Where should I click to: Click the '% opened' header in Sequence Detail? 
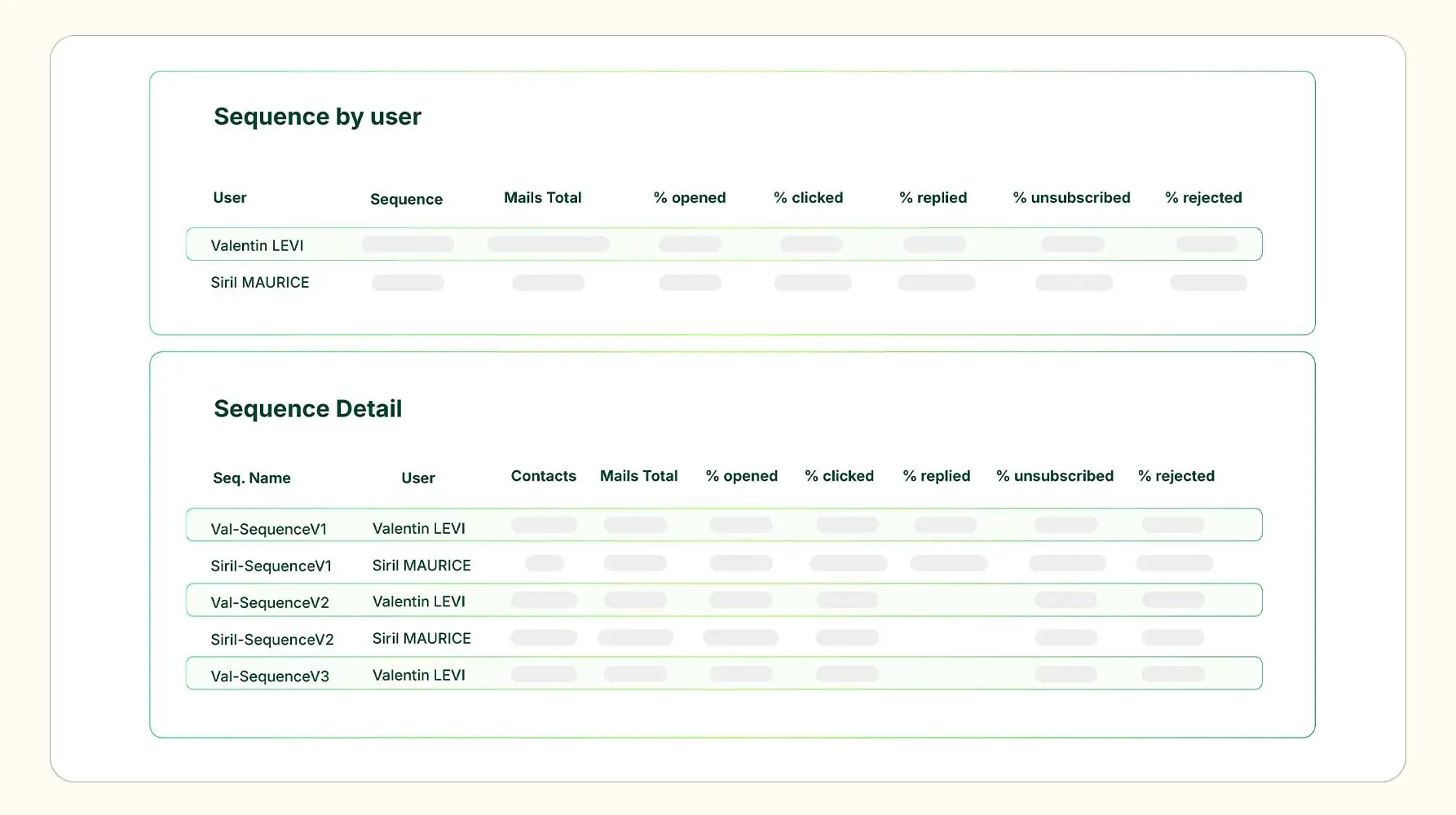coord(741,476)
